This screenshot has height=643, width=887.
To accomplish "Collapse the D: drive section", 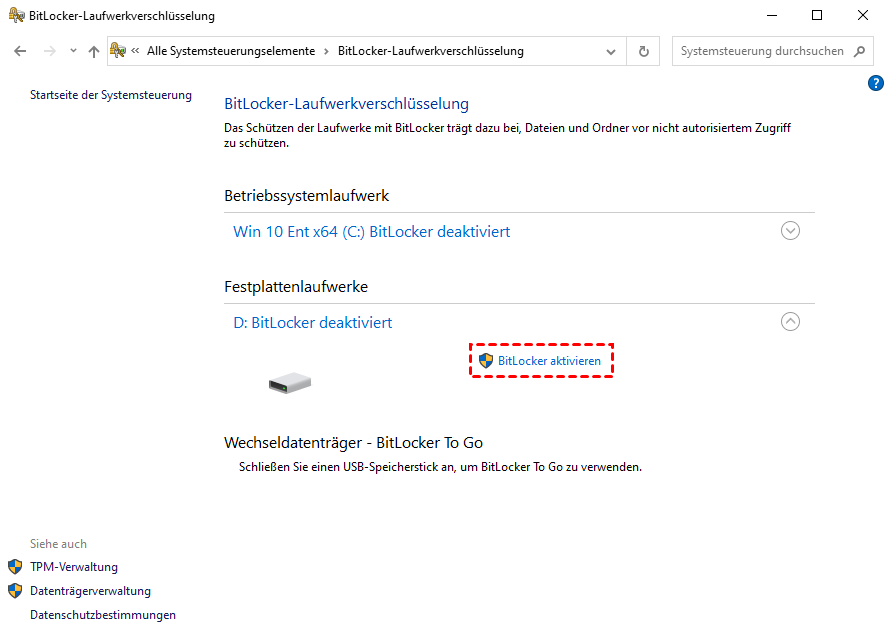I will [790, 322].
